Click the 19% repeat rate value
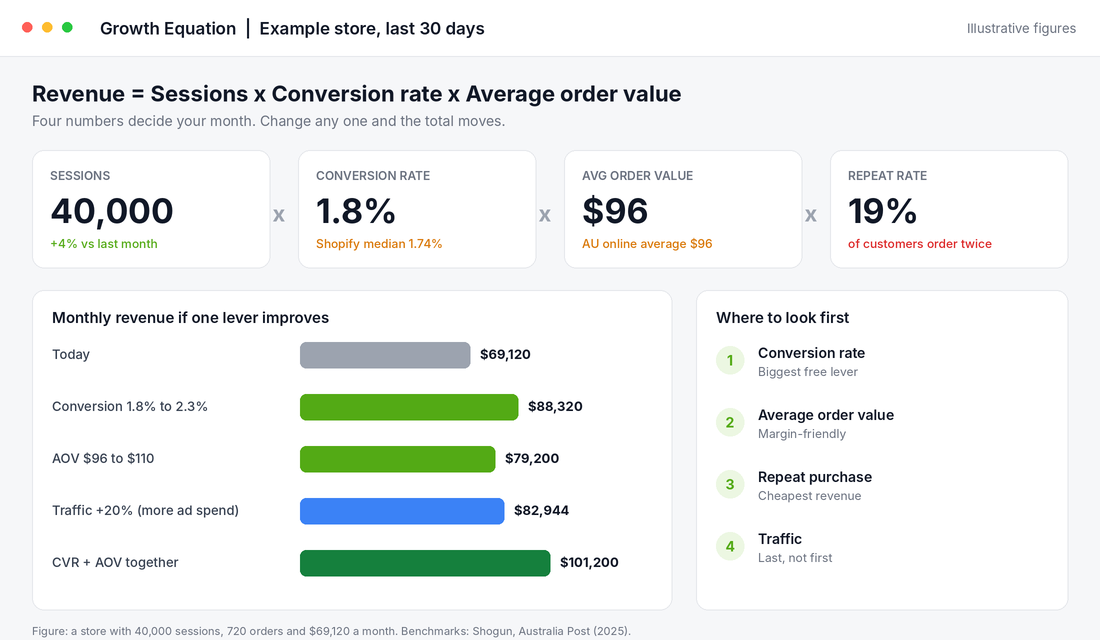The image size is (1100, 640). click(882, 211)
